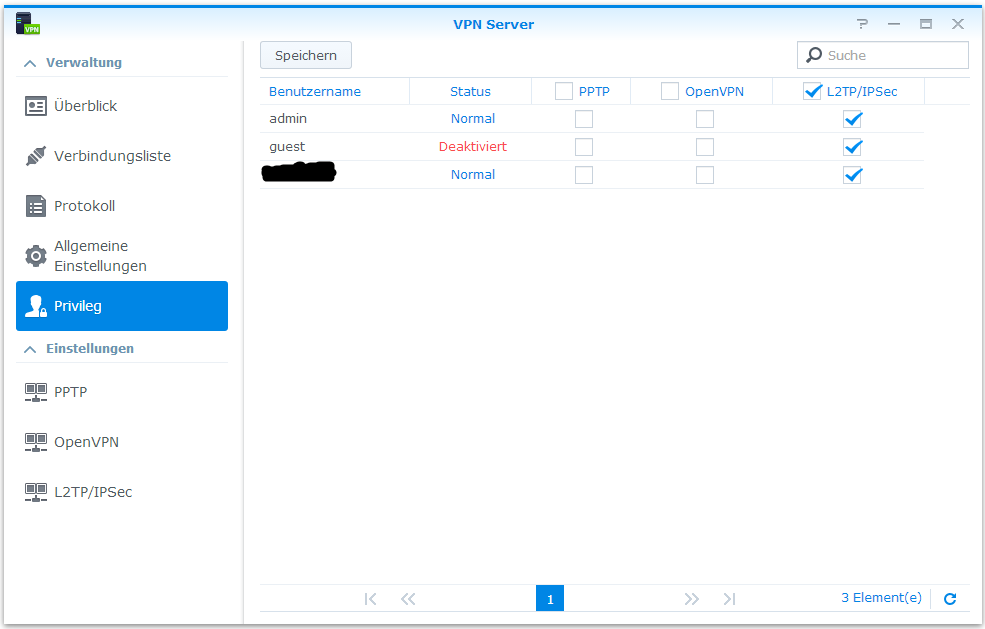
Task: Collapse the Verwaltung section
Action: tap(29, 62)
